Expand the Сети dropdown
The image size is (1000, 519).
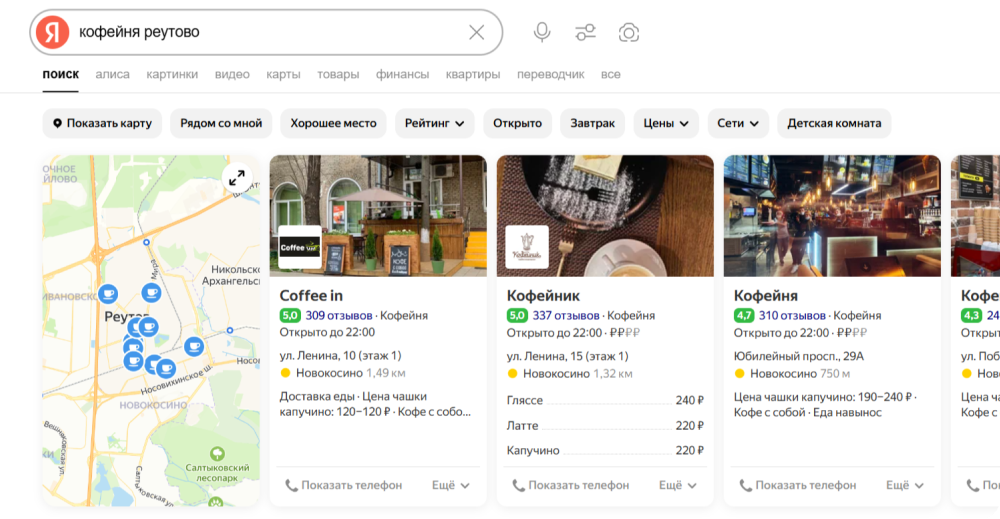coord(738,123)
